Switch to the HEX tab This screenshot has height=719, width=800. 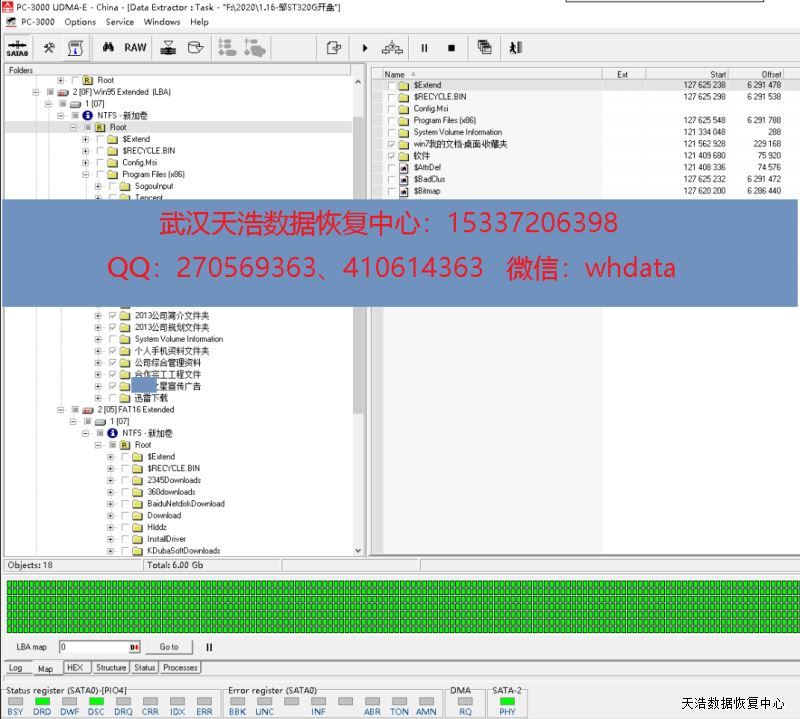(75, 667)
